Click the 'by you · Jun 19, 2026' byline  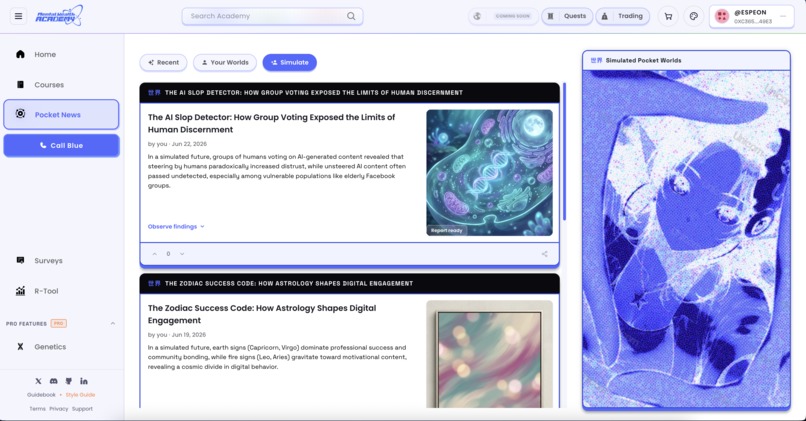pyautogui.click(x=177, y=335)
